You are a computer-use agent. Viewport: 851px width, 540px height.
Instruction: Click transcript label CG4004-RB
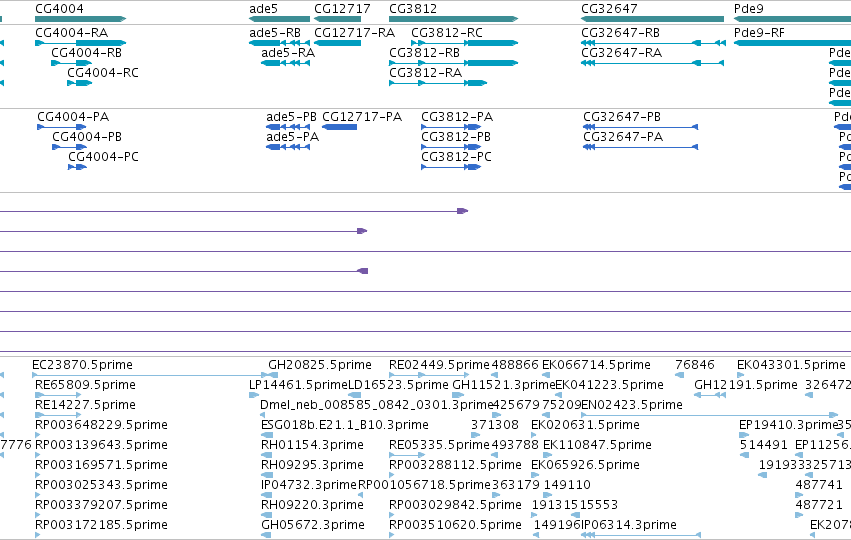click(86, 53)
